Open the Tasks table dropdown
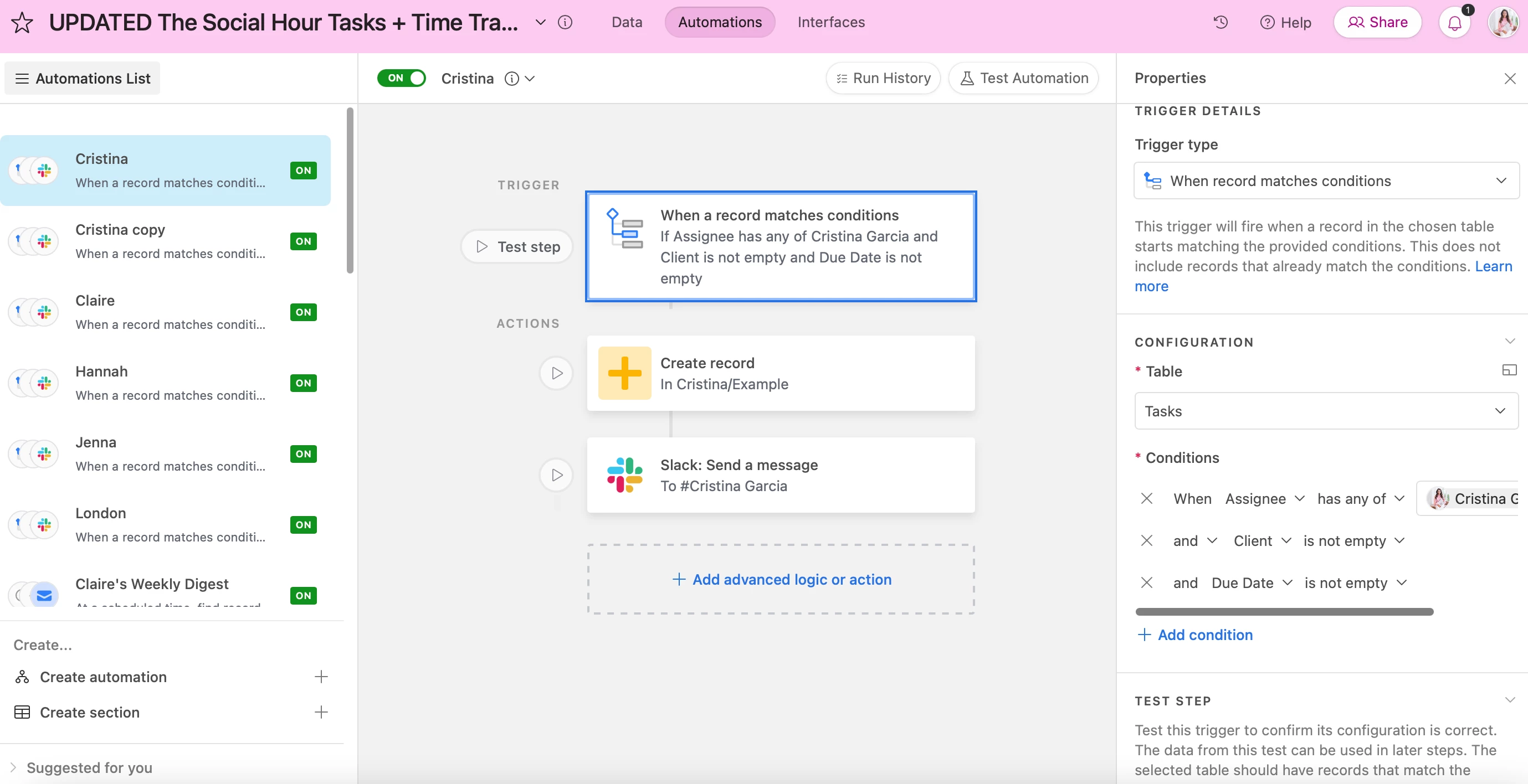 [1326, 411]
